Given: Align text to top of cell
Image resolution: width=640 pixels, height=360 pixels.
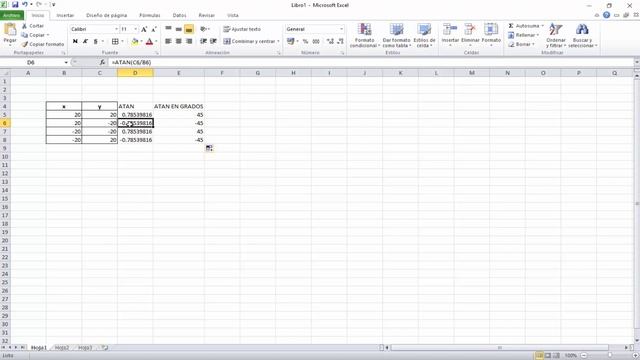Looking at the screenshot, I should tap(168, 29).
